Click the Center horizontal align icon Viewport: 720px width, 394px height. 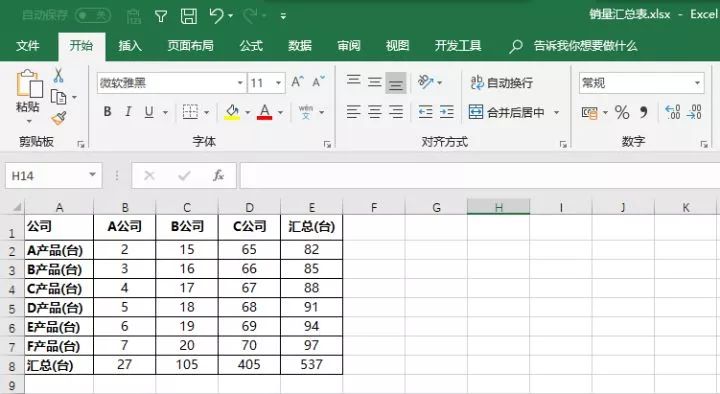(x=375, y=112)
